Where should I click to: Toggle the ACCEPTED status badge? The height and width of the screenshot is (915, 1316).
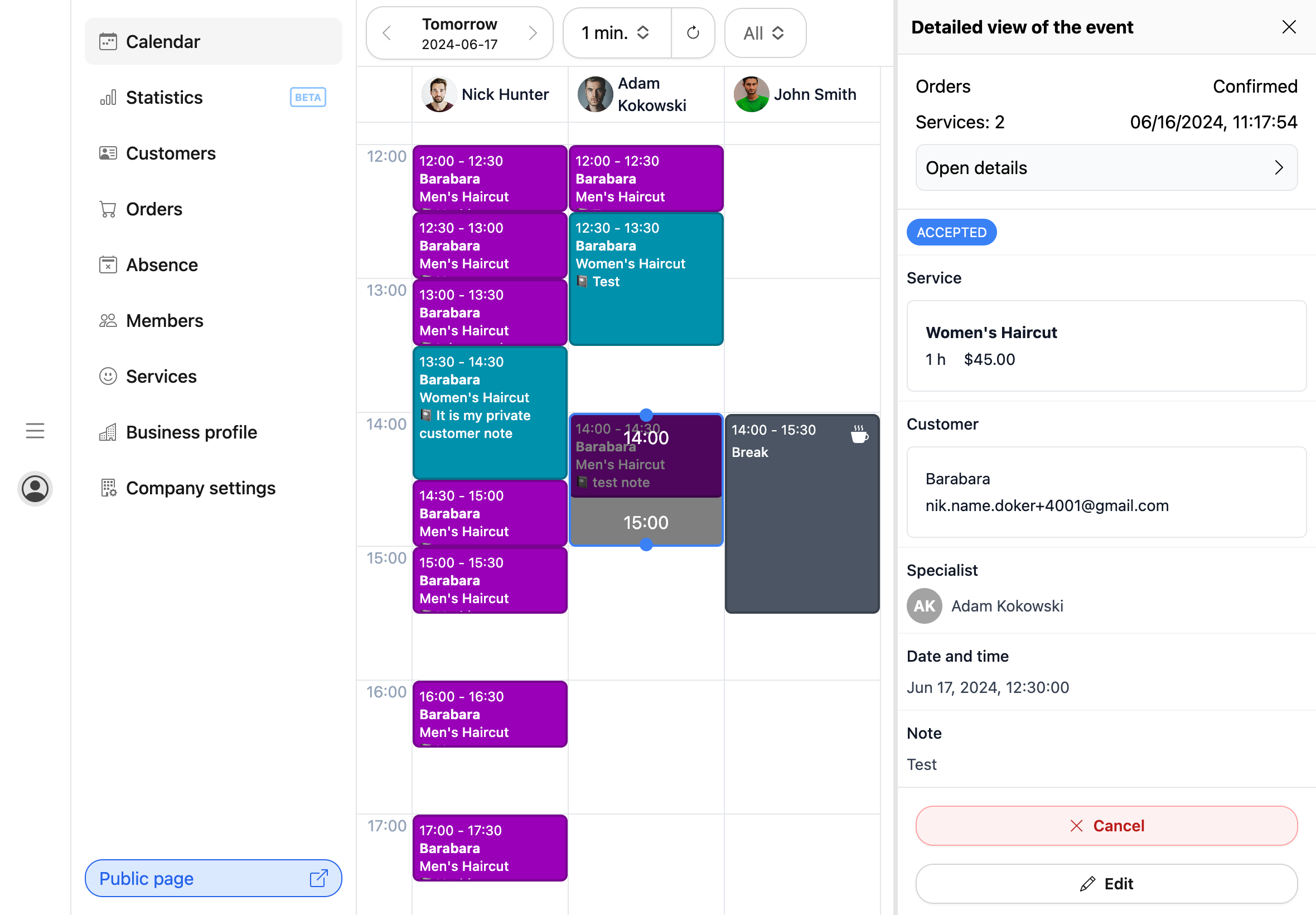click(951, 232)
